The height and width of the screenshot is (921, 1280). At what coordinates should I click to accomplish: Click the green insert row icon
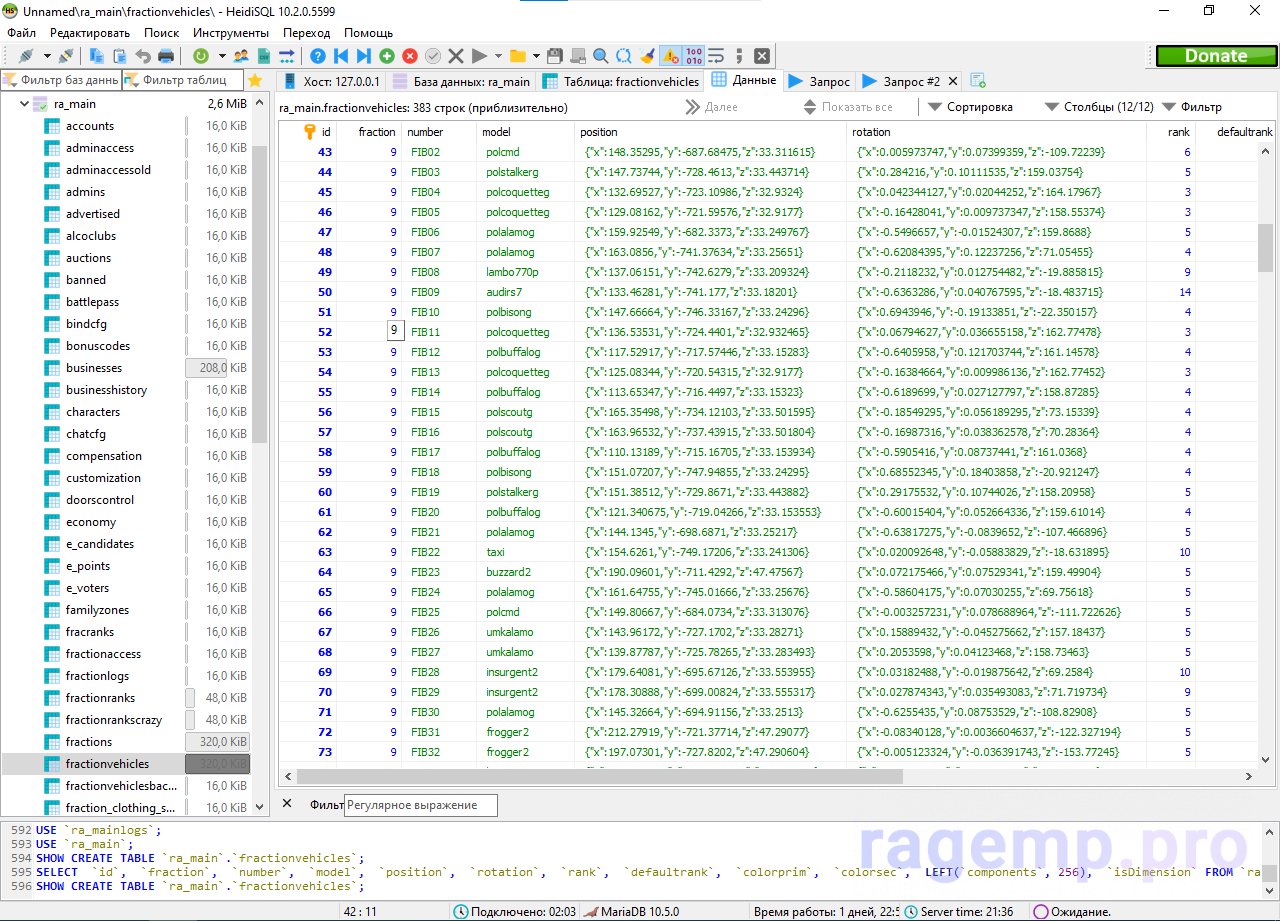pyautogui.click(x=387, y=56)
